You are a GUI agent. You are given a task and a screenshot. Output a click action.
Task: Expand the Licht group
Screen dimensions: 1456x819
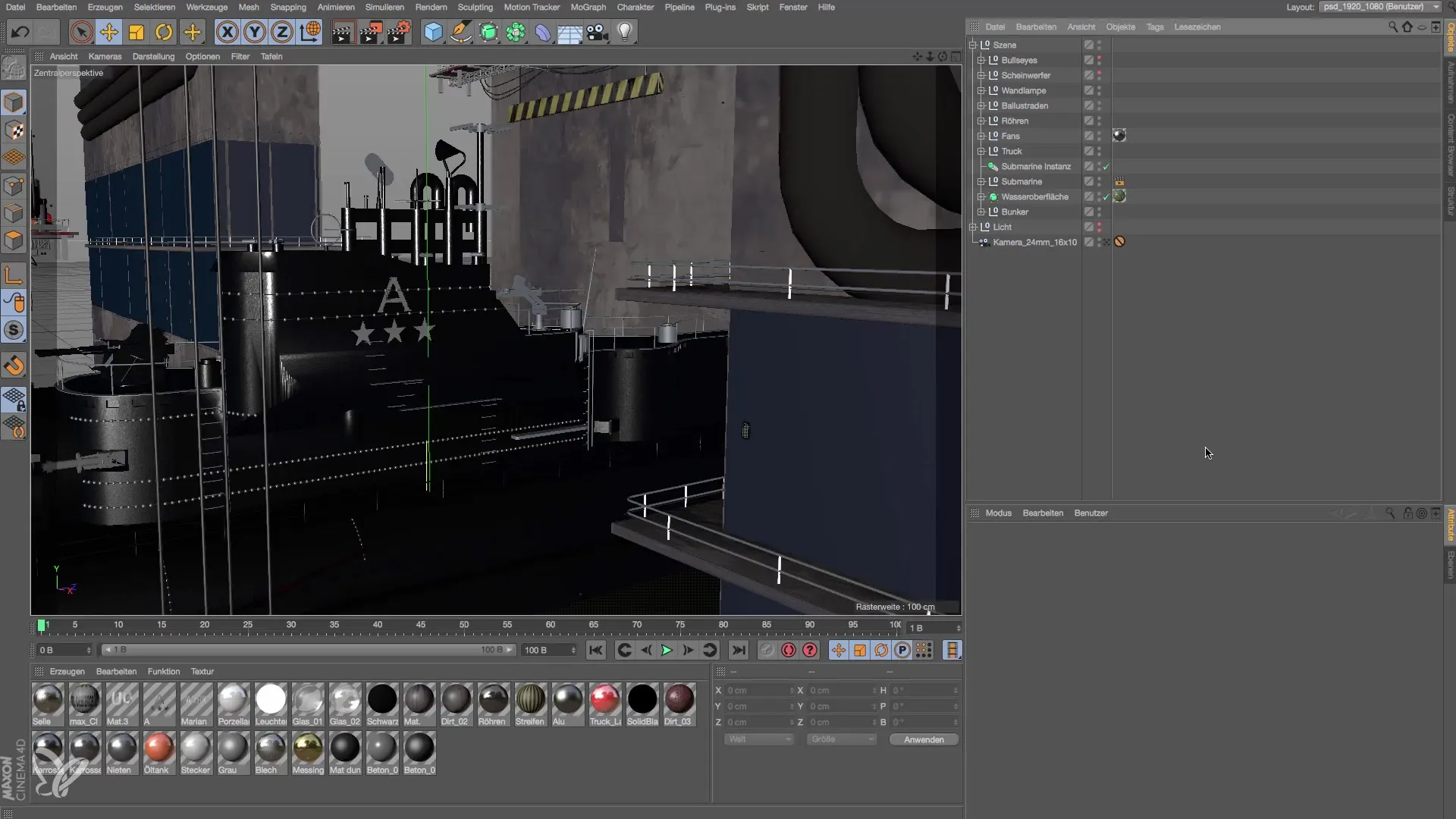tap(972, 227)
